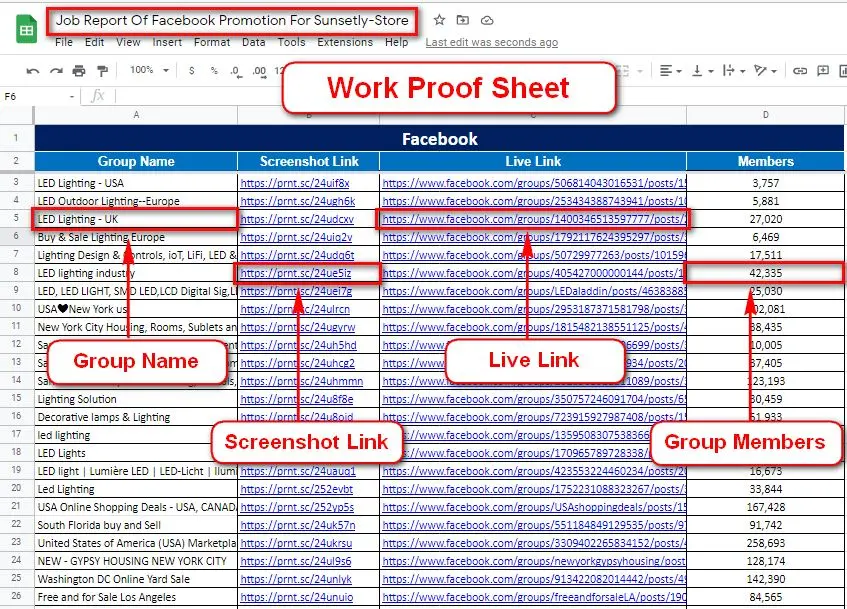Open the 100% zoom dropdown
The width and height of the screenshot is (847, 609).
[x=150, y=70]
